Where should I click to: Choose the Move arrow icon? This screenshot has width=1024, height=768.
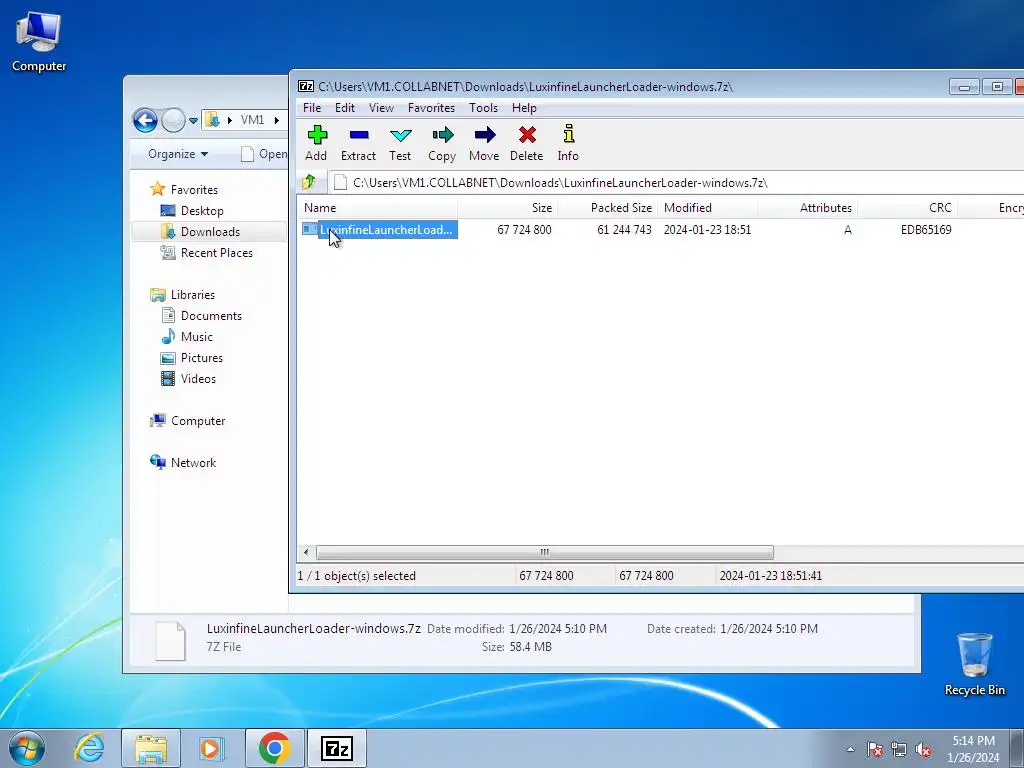(484, 135)
